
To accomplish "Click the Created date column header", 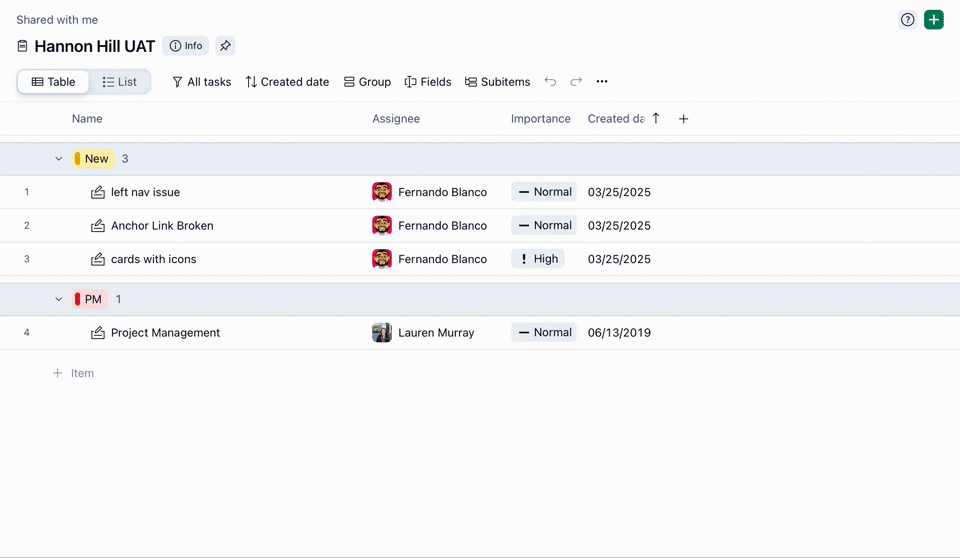I will (616, 119).
